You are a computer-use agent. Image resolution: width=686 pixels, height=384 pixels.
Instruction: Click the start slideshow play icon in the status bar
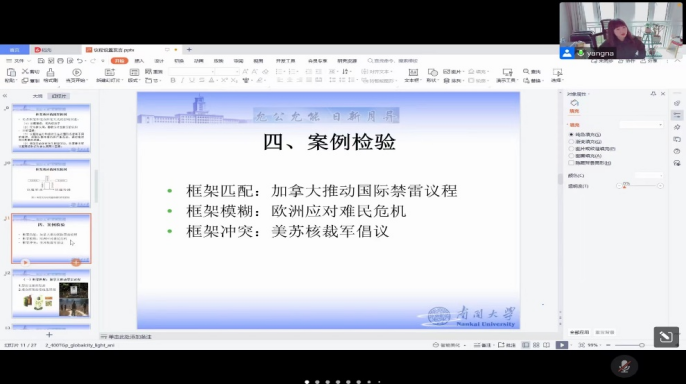[x=562, y=345]
